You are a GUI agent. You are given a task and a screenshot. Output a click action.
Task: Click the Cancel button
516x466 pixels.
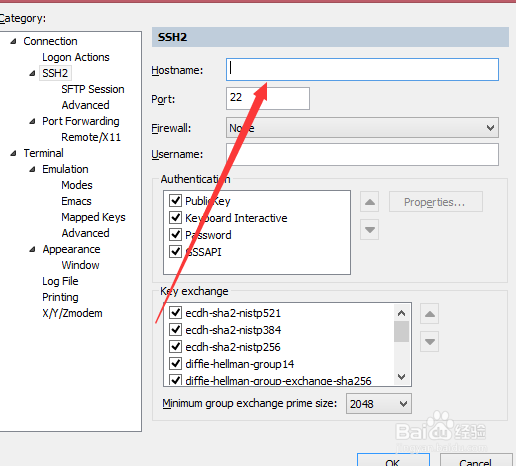coord(476,460)
